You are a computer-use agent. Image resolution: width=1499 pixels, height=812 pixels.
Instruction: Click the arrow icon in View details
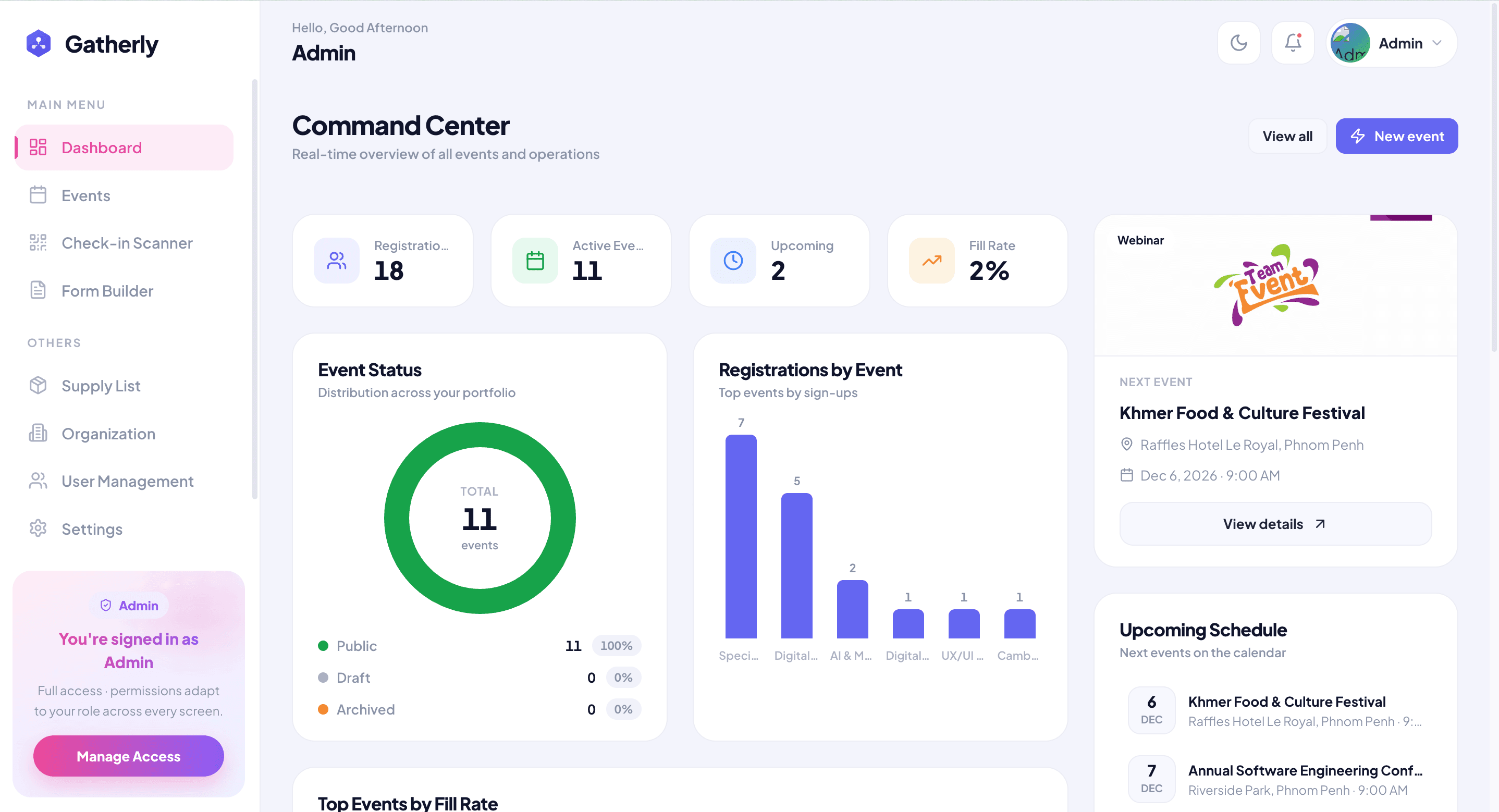1320,524
